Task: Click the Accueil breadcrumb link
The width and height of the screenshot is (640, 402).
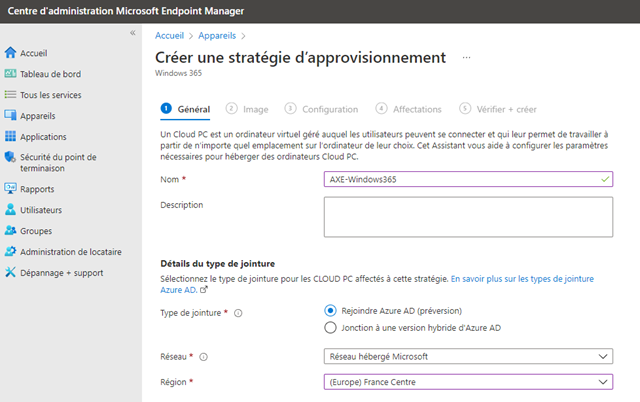Action: click(170, 36)
